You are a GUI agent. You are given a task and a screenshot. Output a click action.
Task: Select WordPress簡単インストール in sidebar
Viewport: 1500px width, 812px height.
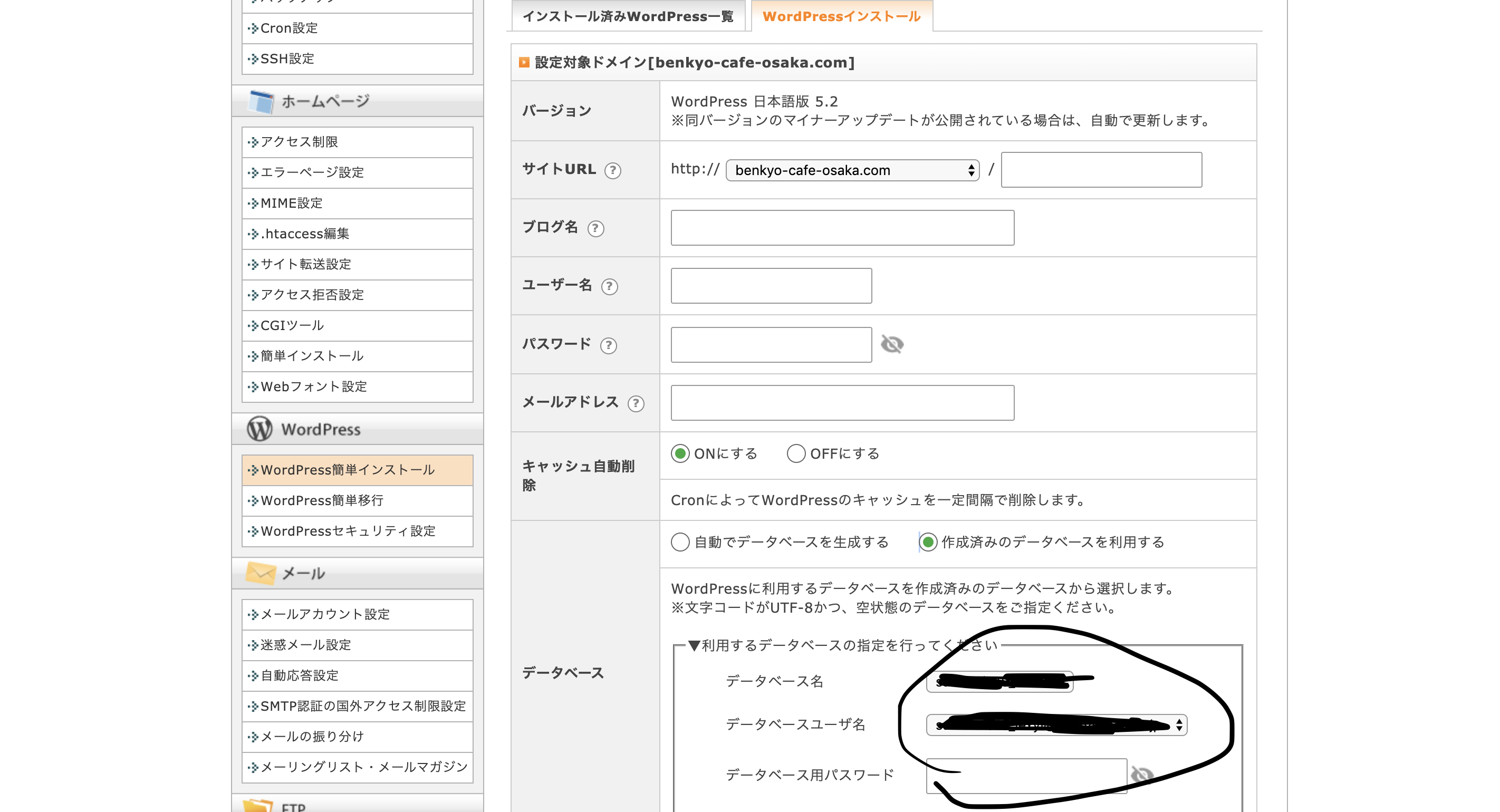coord(358,470)
